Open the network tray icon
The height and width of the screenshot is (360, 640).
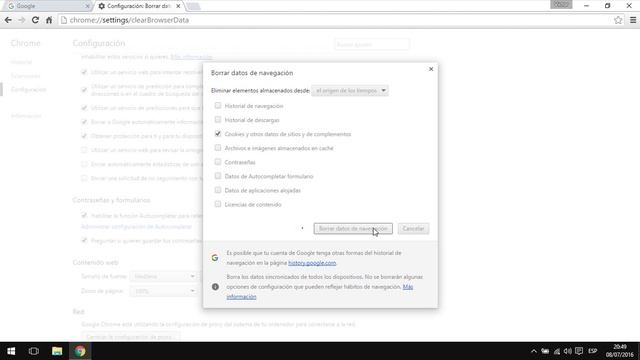[x=557, y=351]
